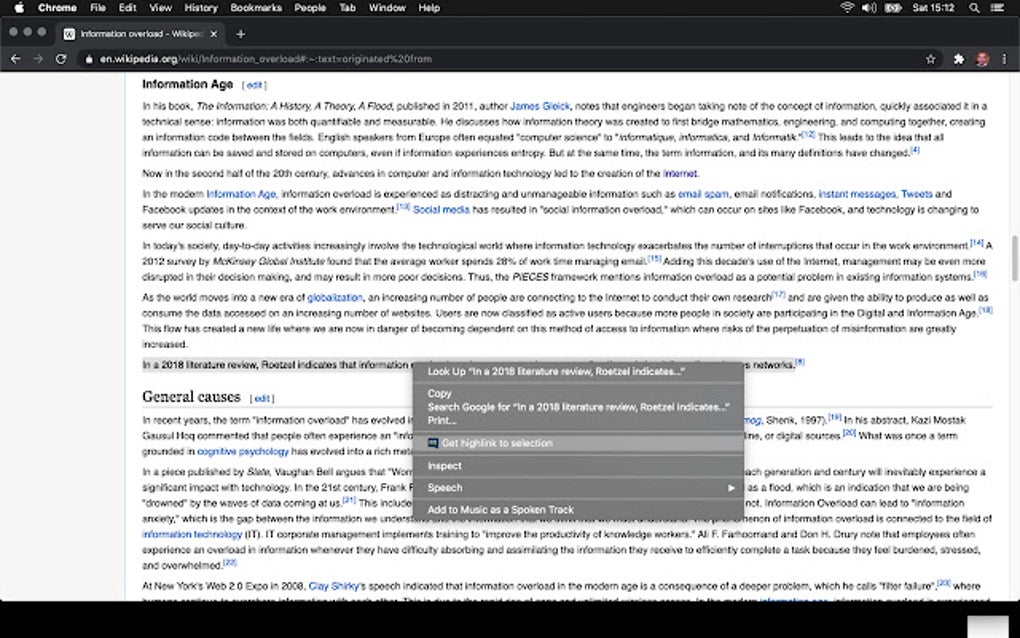The height and width of the screenshot is (638, 1020).
Task: Check the battery status icon
Action: click(893, 8)
